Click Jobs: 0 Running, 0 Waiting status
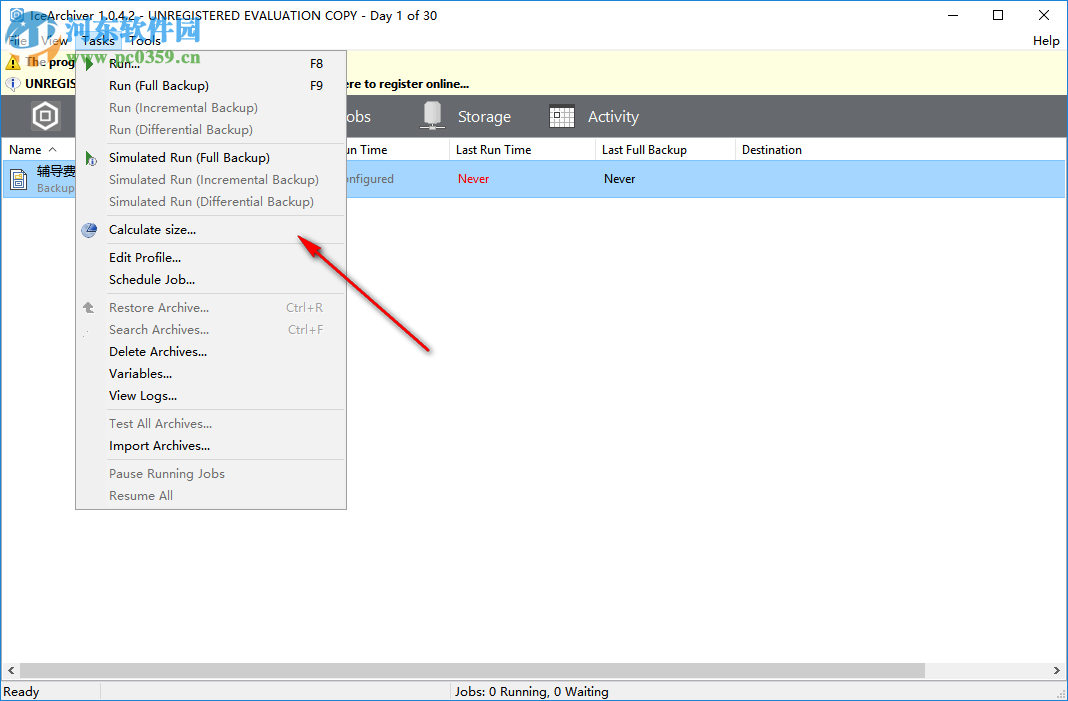Image resolution: width=1068 pixels, height=701 pixels. [532, 691]
